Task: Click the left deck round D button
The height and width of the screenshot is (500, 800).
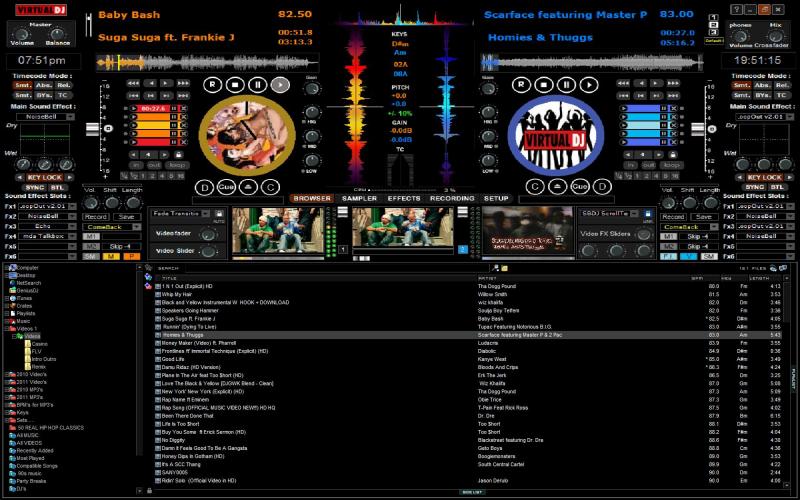Action: click(x=204, y=187)
